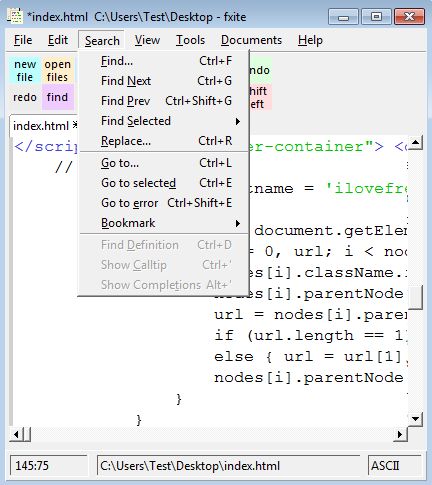Viewport: 432px width, 485px height.
Task: Click horizontal scrollbar left arrow
Action: tap(16, 434)
